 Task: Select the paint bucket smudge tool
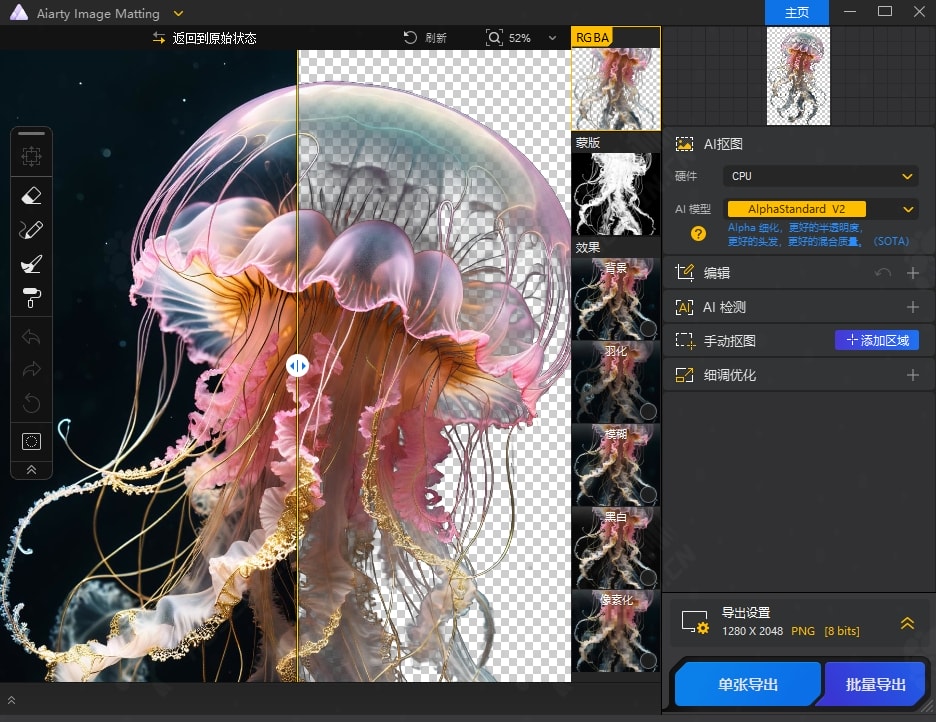point(31,264)
